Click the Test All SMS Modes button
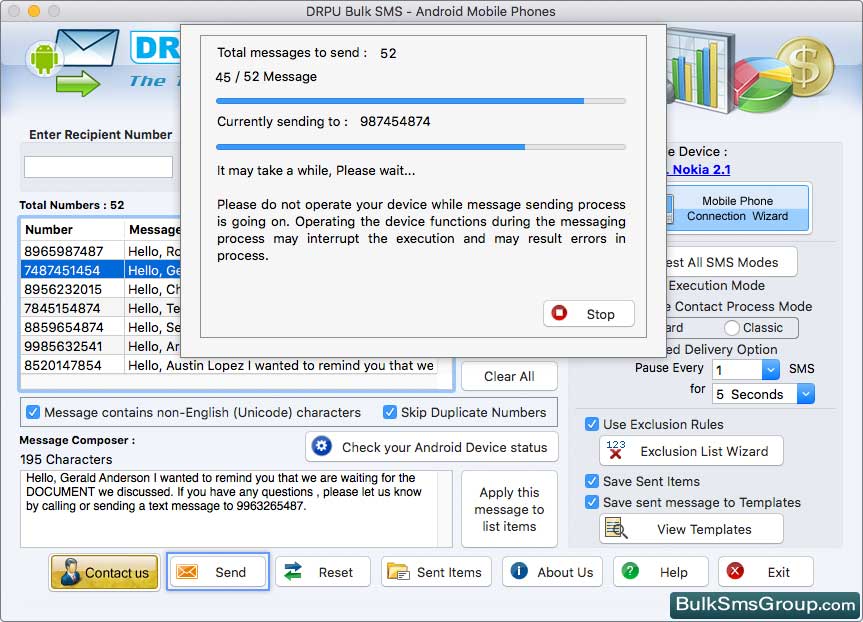The width and height of the screenshot is (863, 622). (x=731, y=262)
